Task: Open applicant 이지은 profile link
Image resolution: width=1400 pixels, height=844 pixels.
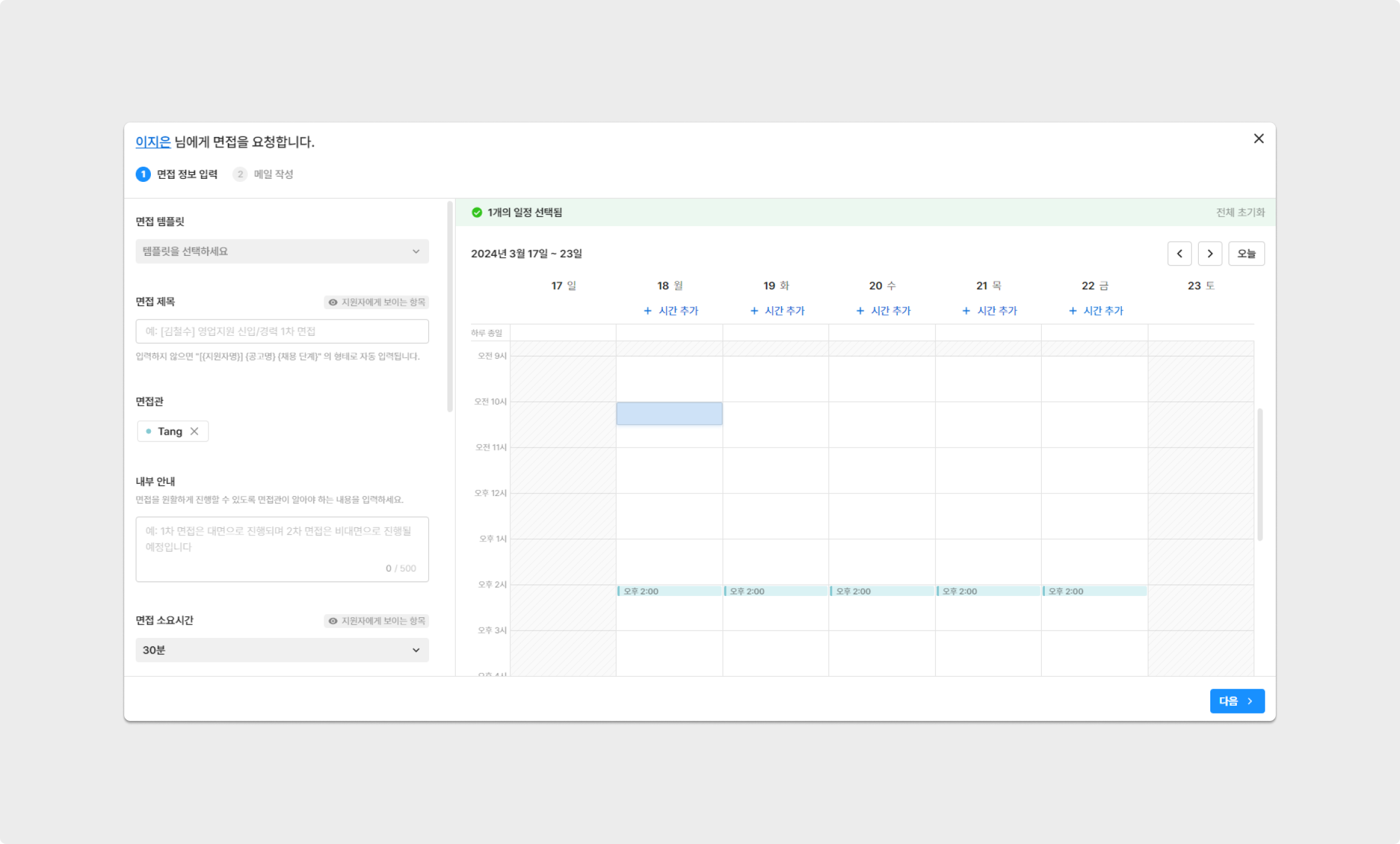Action: coord(153,142)
